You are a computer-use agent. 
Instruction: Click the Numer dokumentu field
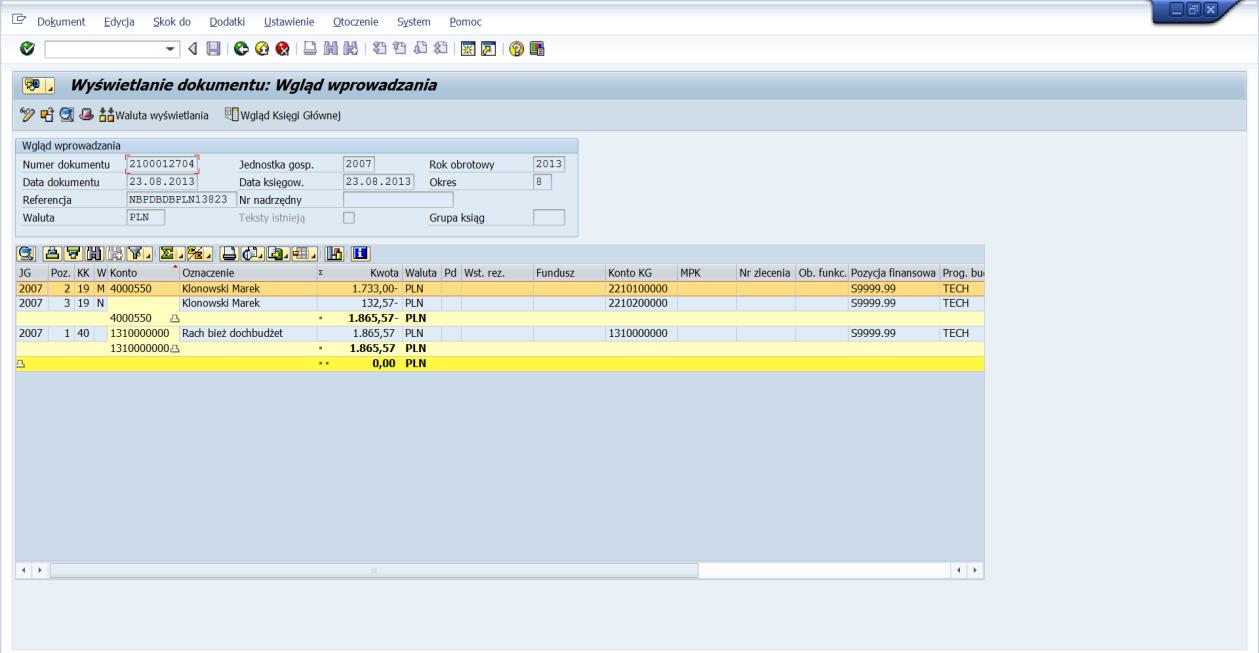(x=162, y=164)
